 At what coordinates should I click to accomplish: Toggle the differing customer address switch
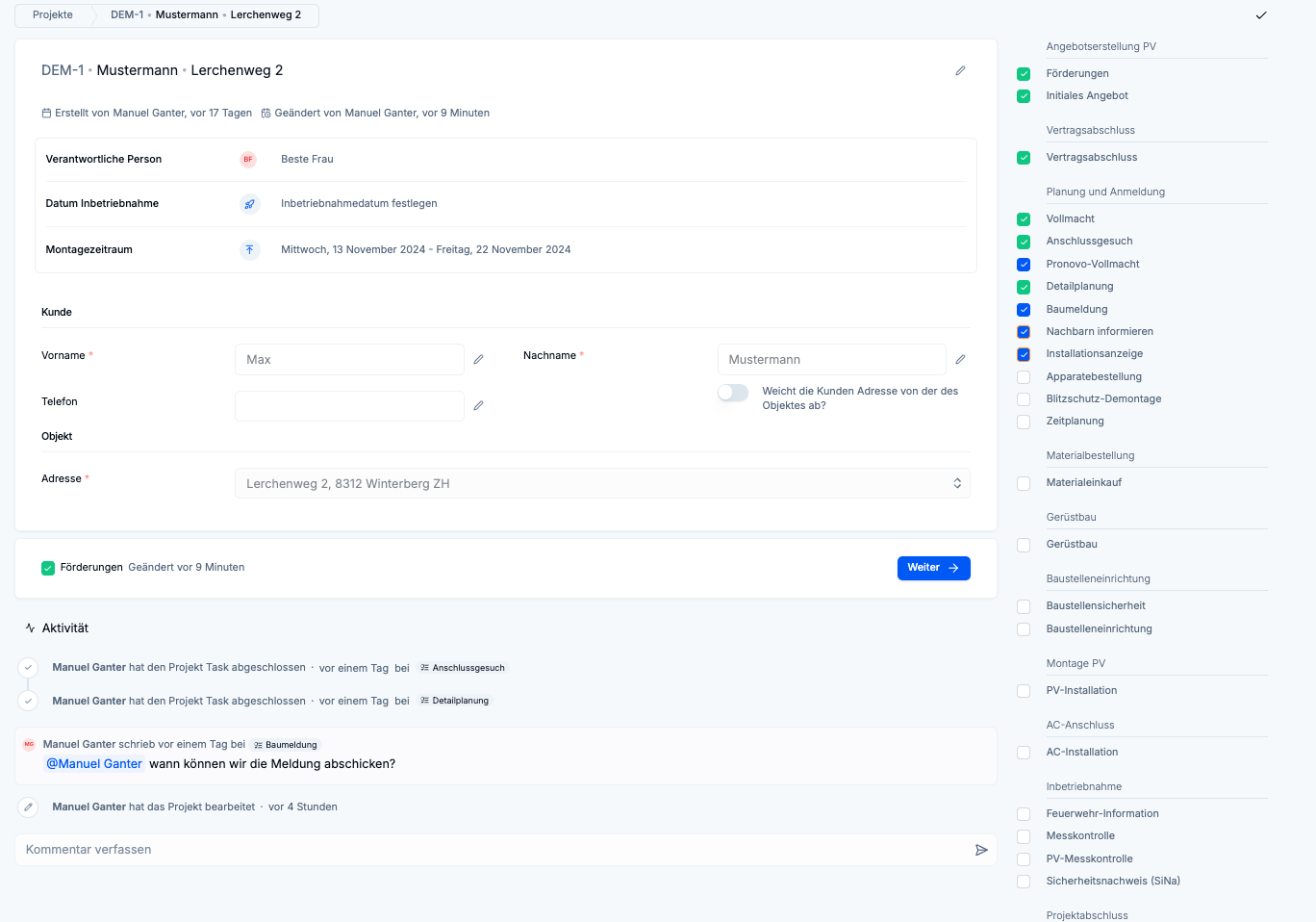click(733, 393)
